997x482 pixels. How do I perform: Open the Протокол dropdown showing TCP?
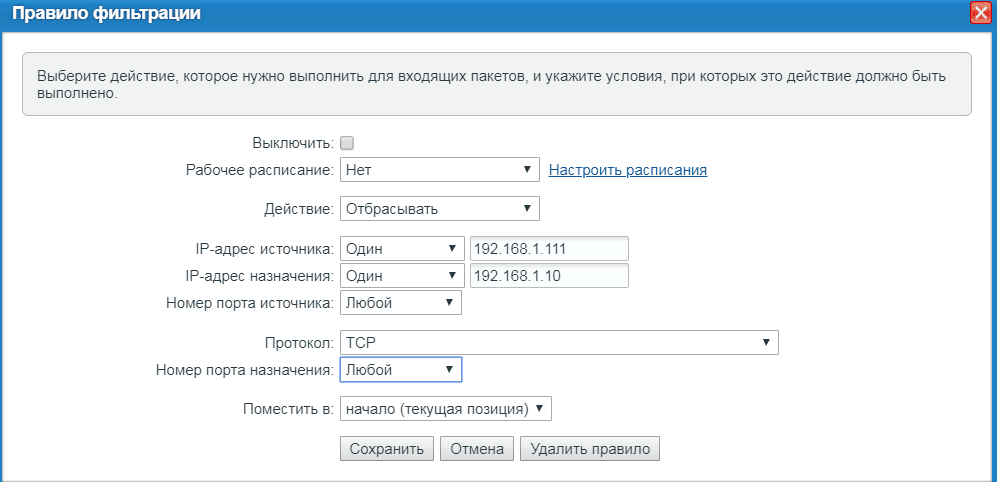pos(558,343)
